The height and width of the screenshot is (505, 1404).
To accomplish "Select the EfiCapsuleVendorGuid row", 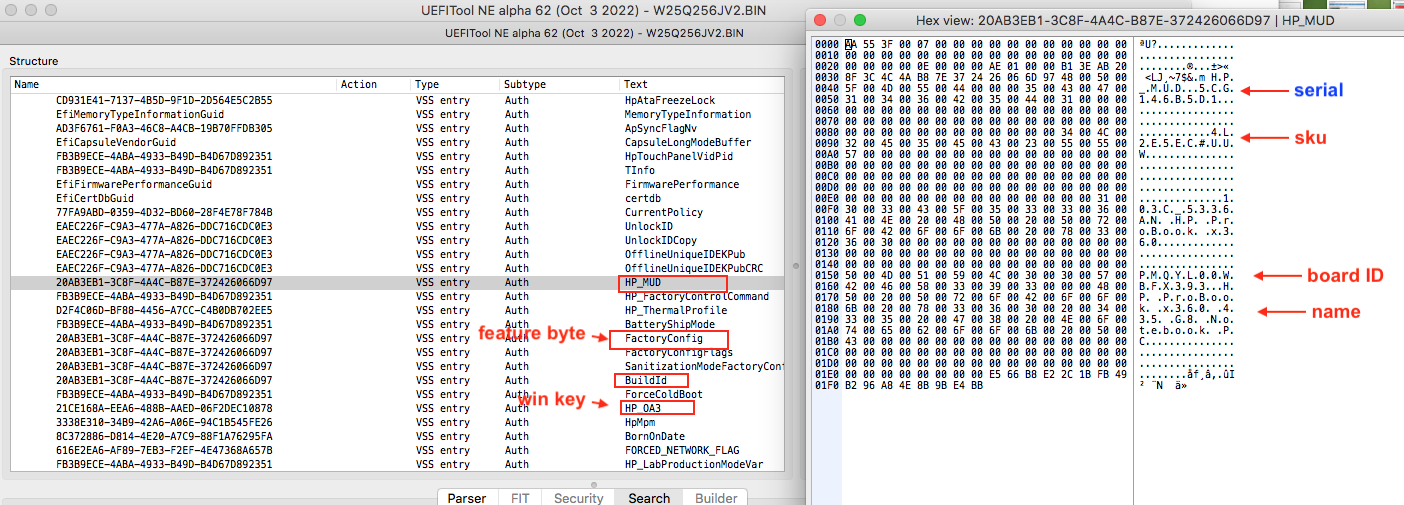I will (x=397, y=142).
